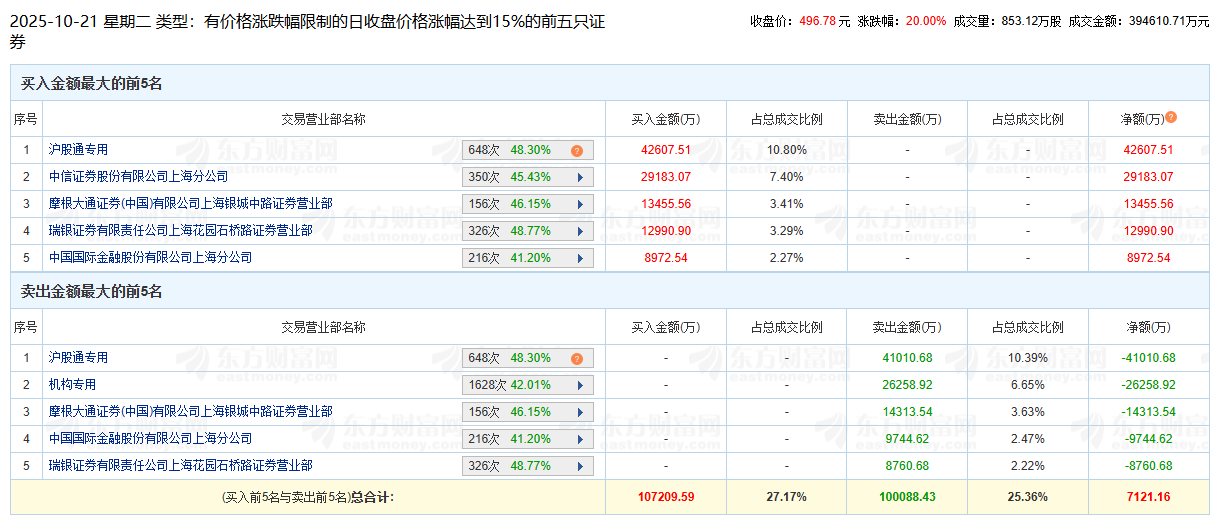The image size is (1217, 520).
Task: Click the arrow in the buy-table 摩根大通证券 row
Action: click(579, 204)
